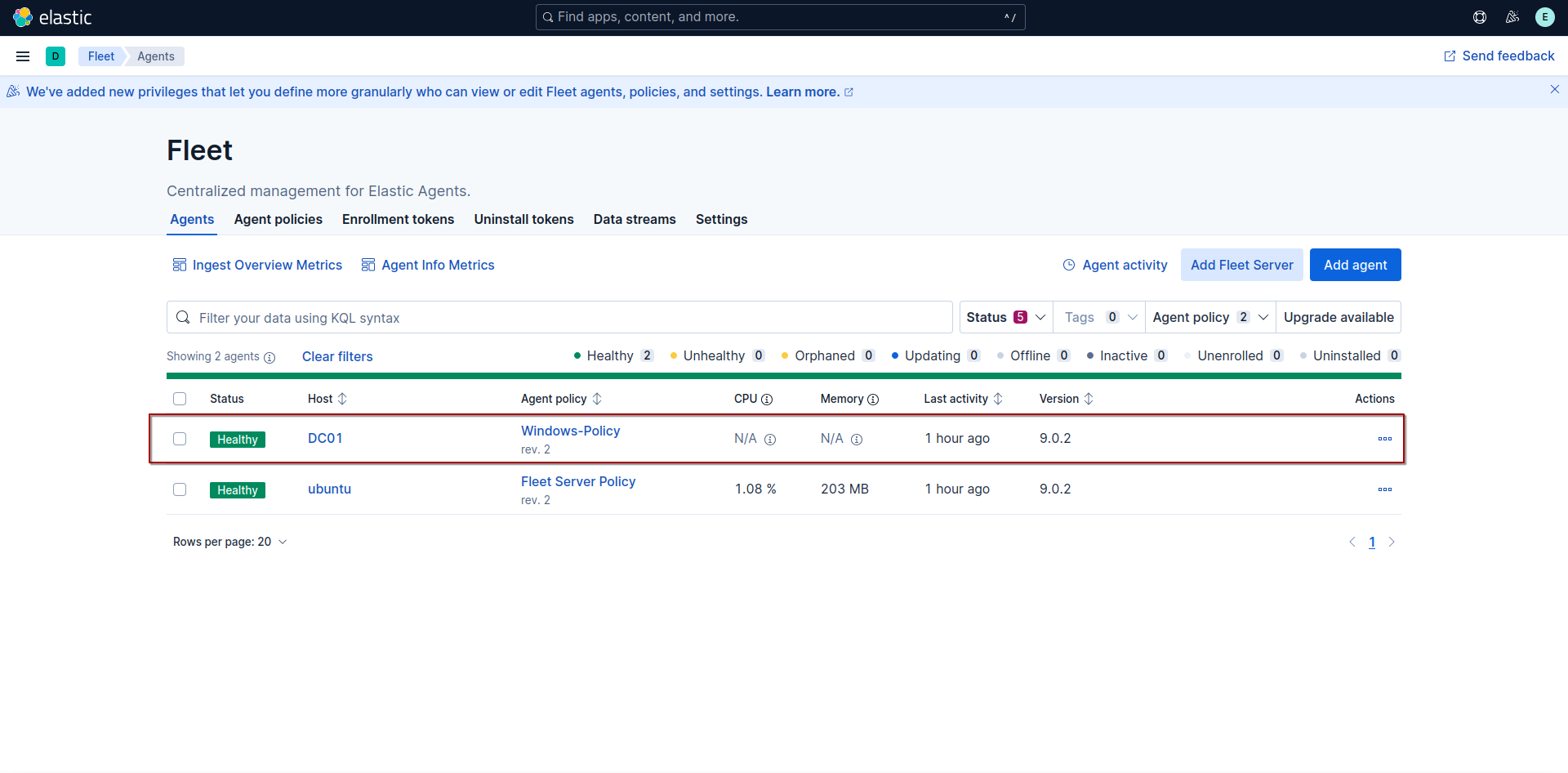Click ubuntu CPU value 1.08 %
This screenshot has height=773, width=1568.
click(755, 489)
